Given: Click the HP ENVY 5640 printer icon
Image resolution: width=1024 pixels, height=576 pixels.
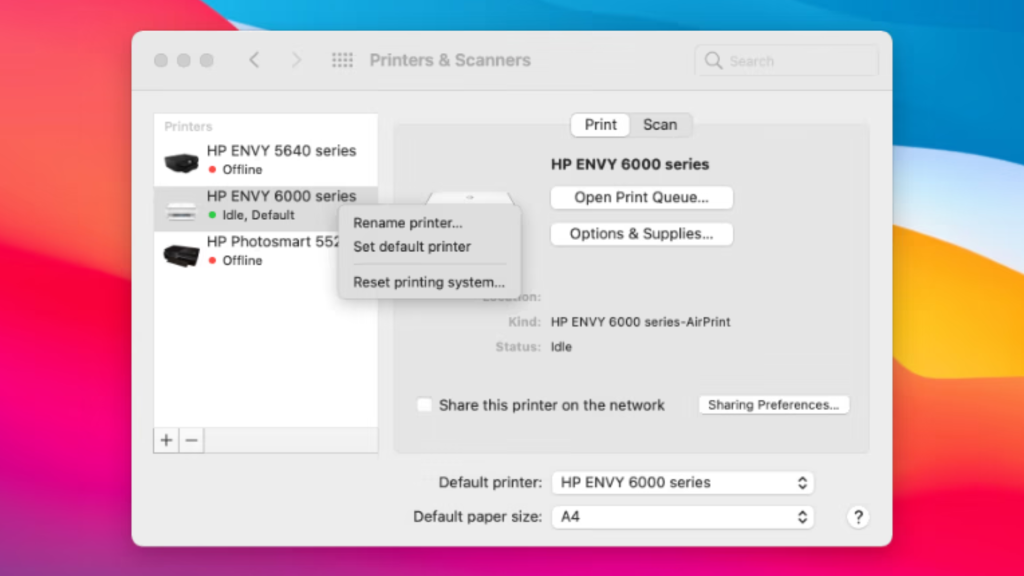Looking at the screenshot, I should 181,161.
